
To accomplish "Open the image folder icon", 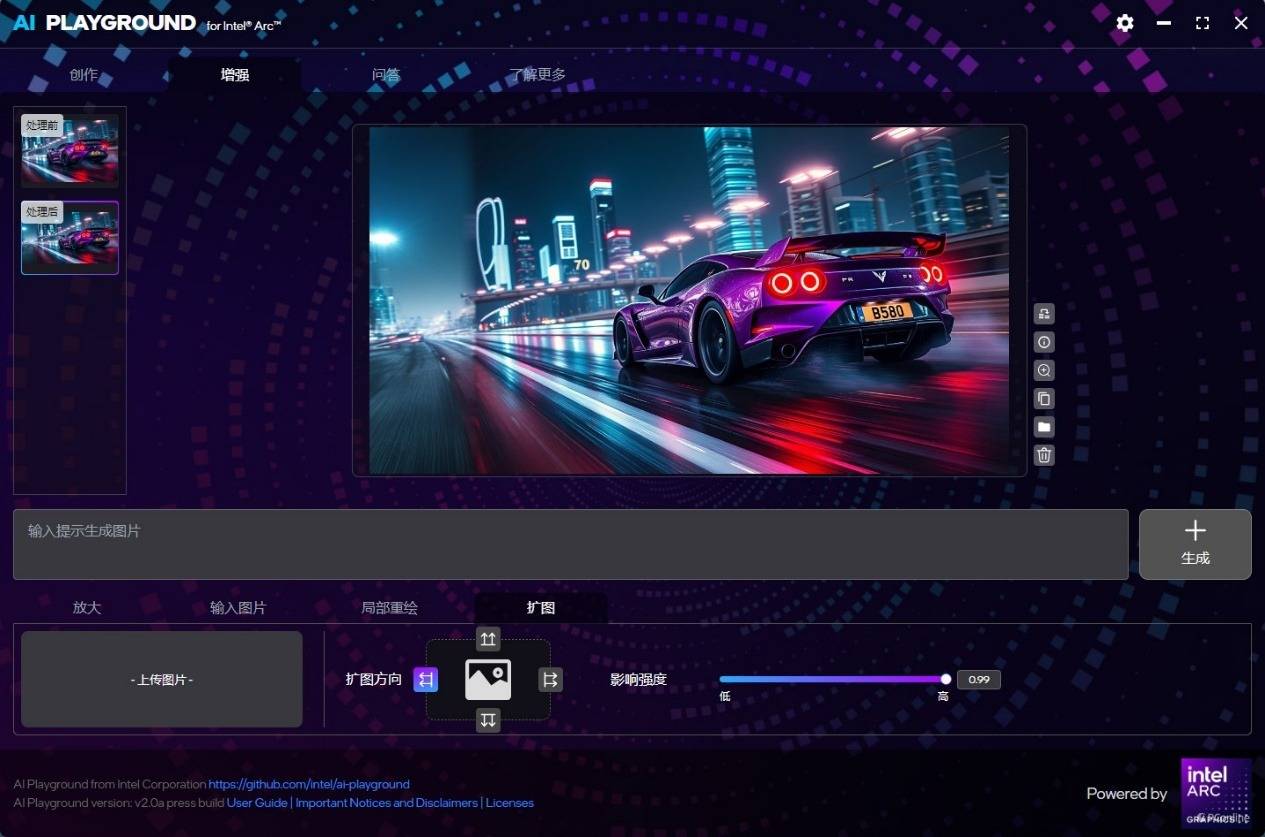I will click(1044, 427).
